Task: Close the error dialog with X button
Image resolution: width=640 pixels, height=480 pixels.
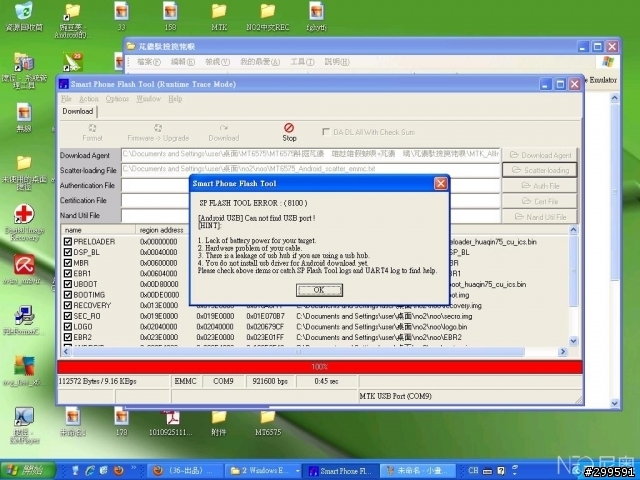Action: [x=440, y=184]
